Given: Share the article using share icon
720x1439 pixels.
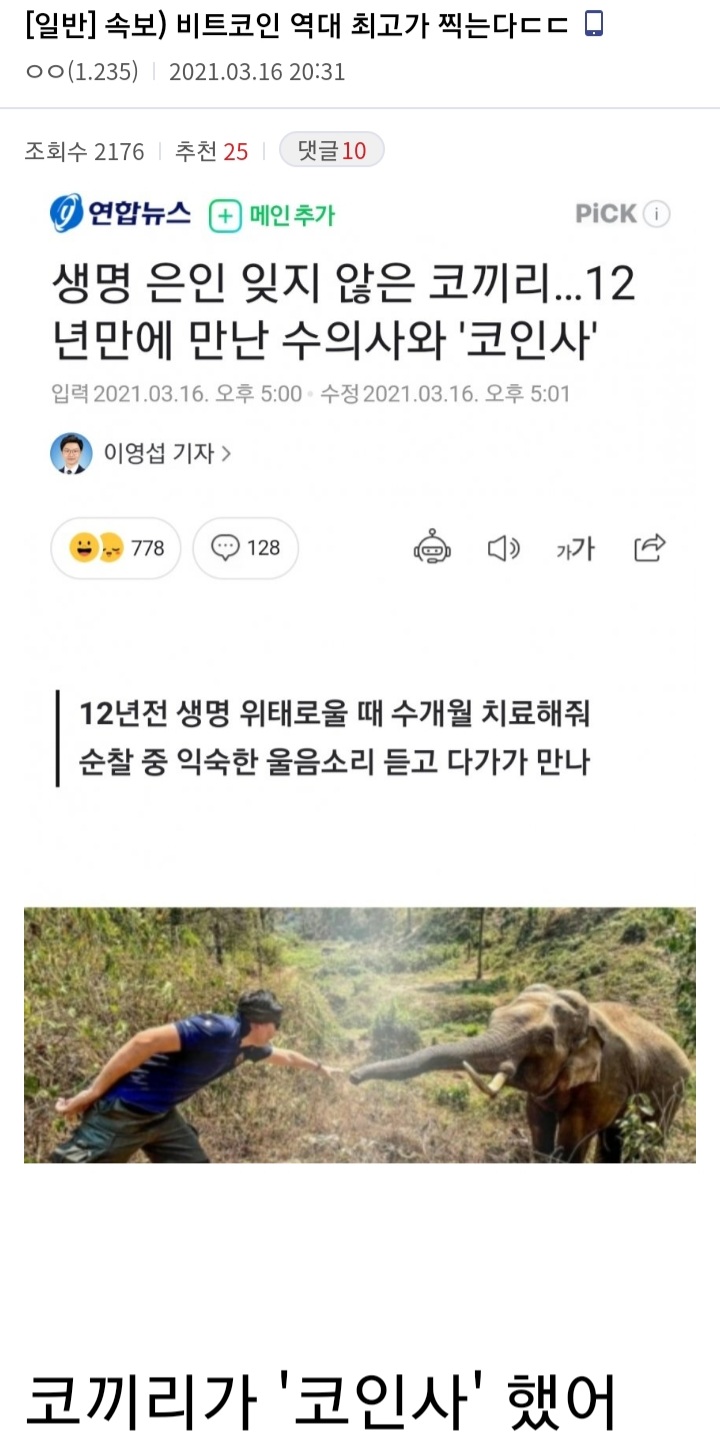Looking at the screenshot, I should (x=650, y=548).
